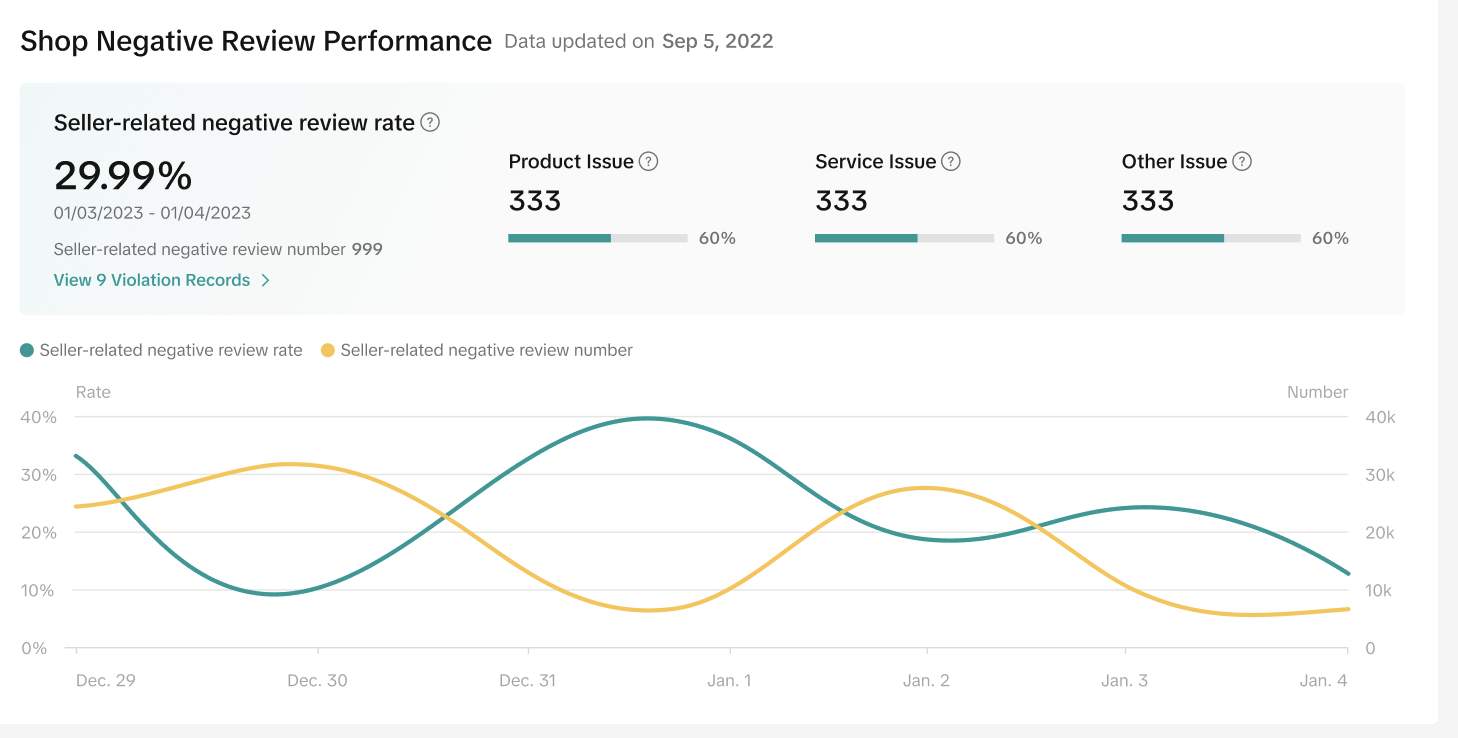Select the Jan. 1 date on the chart axis
1458x738 pixels.
(x=729, y=681)
